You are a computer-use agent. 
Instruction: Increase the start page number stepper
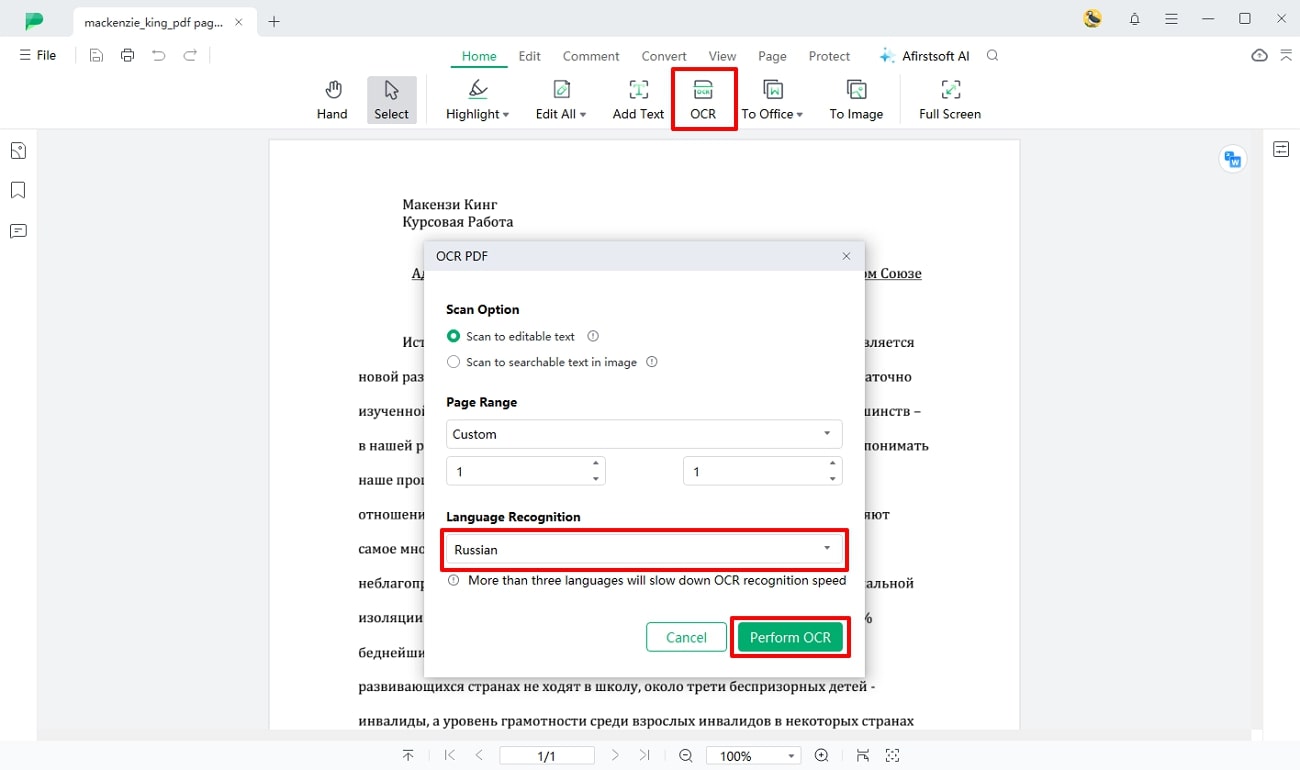coord(596,463)
